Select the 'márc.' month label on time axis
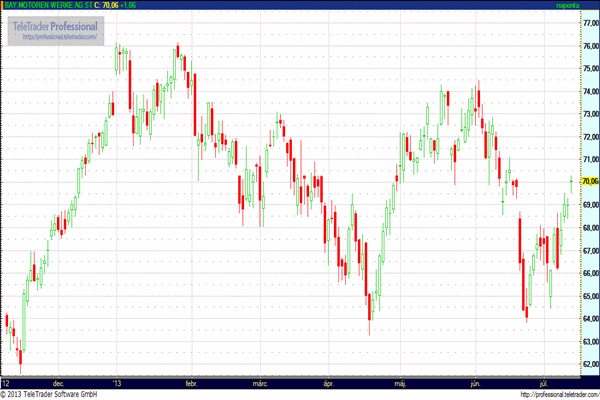Image resolution: width=600 pixels, height=400 pixels. (261, 383)
